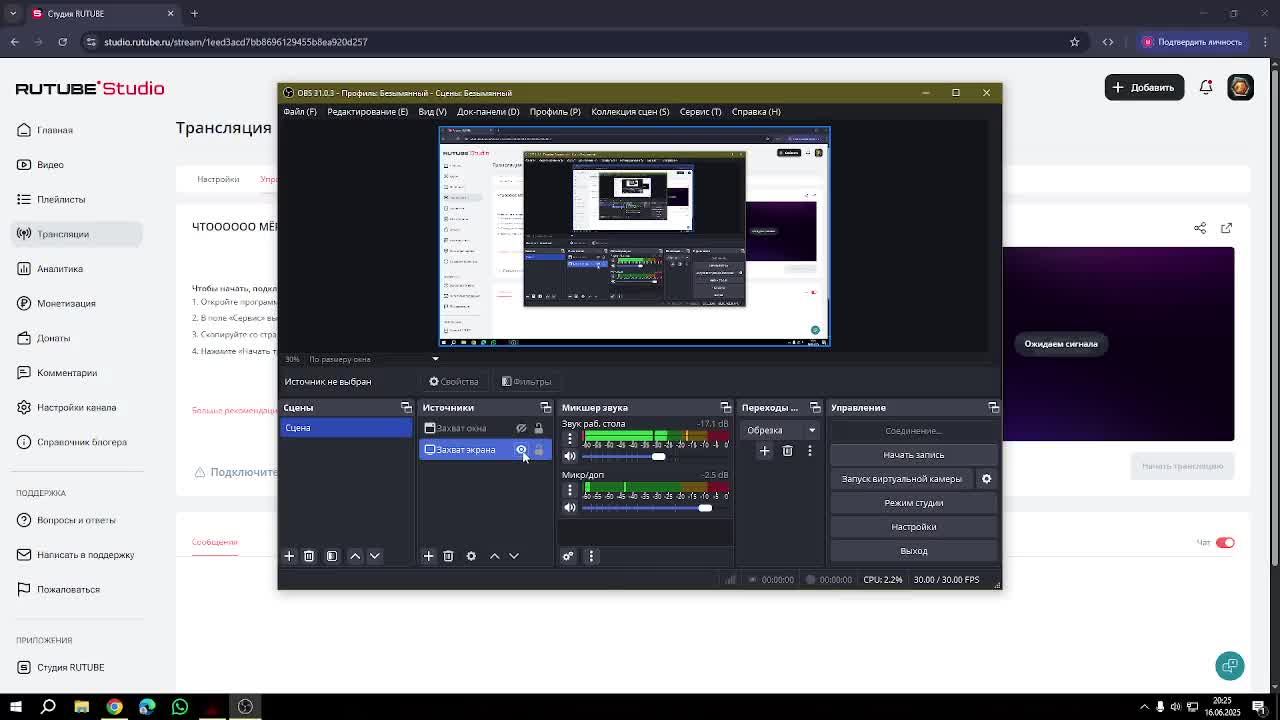Open source properties gear in Sources panel
This screenshot has width=1280, height=720.
[471, 556]
